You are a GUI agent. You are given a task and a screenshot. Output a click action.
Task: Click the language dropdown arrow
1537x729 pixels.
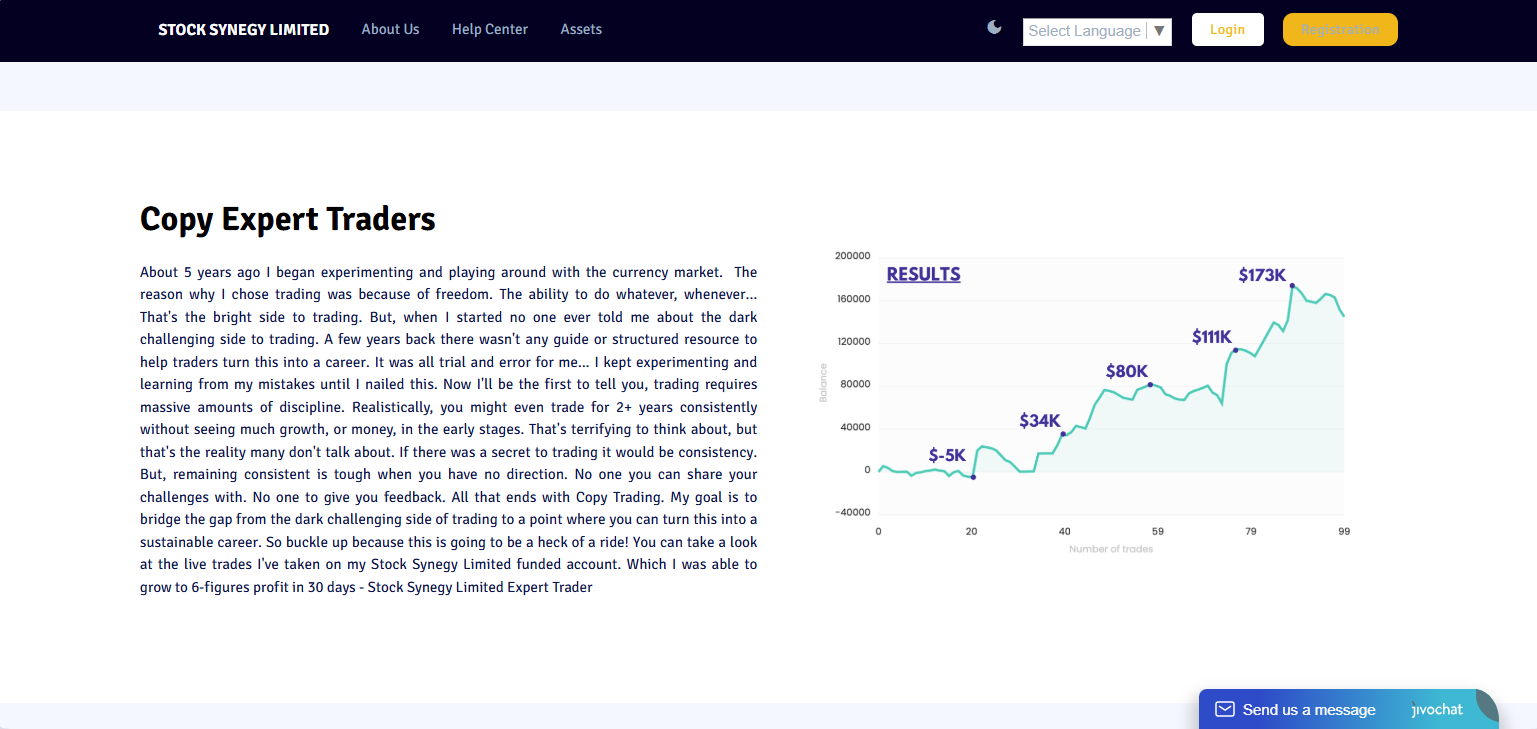pyautogui.click(x=1159, y=31)
